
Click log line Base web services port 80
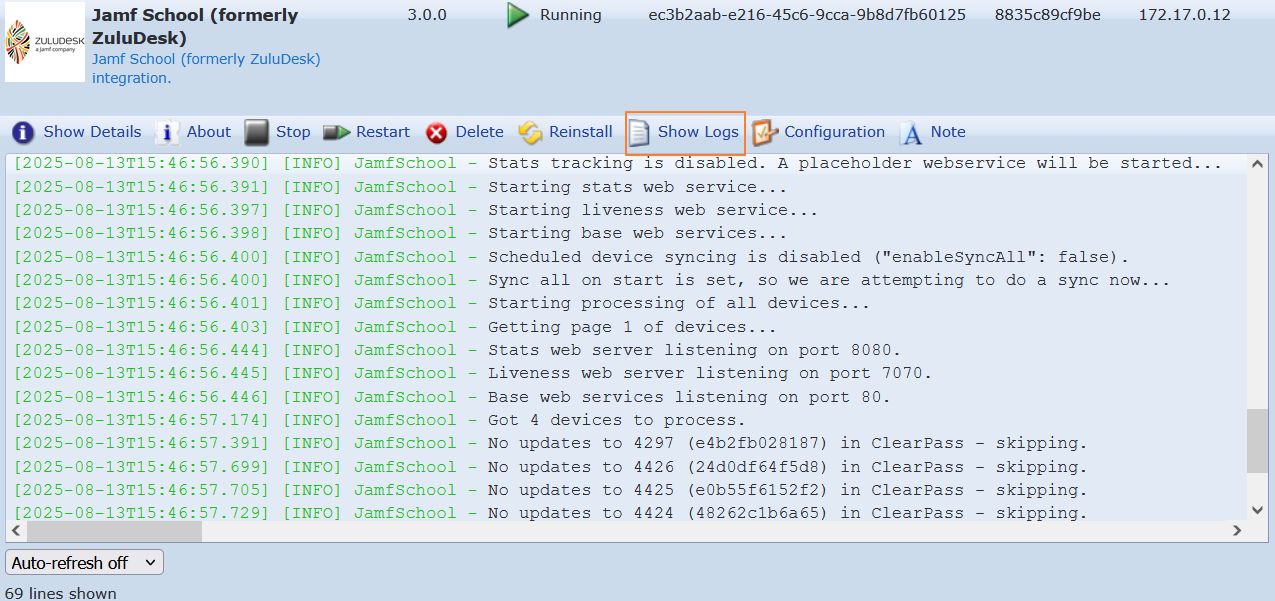(x=452, y=397)
